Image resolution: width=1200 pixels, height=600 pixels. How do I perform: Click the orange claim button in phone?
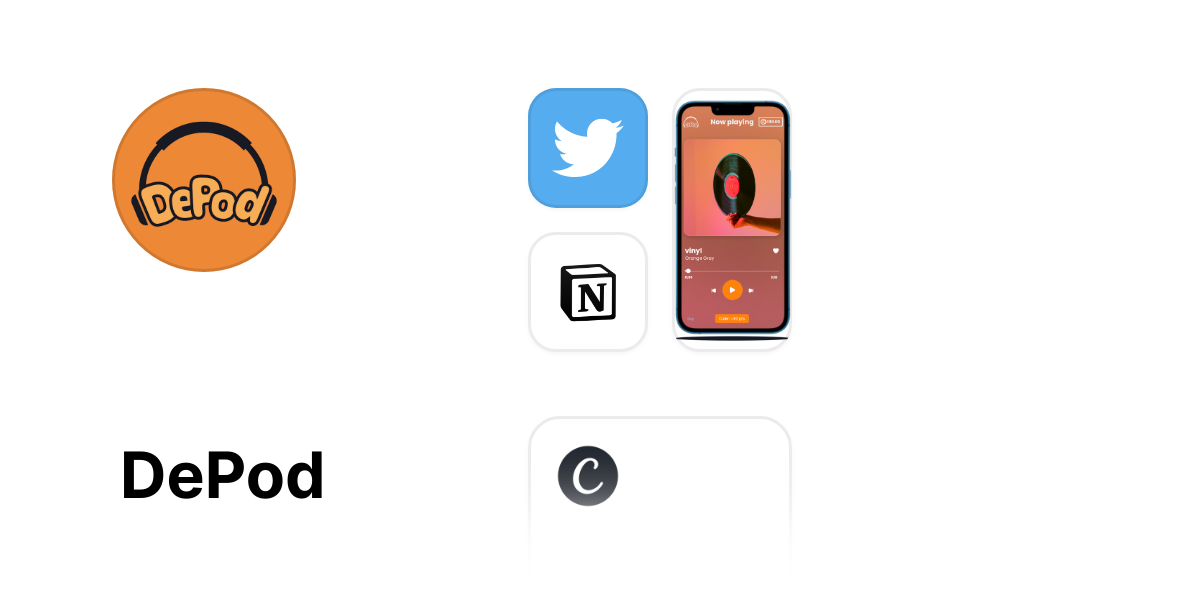pyautogui.click(x=732, y=318)
